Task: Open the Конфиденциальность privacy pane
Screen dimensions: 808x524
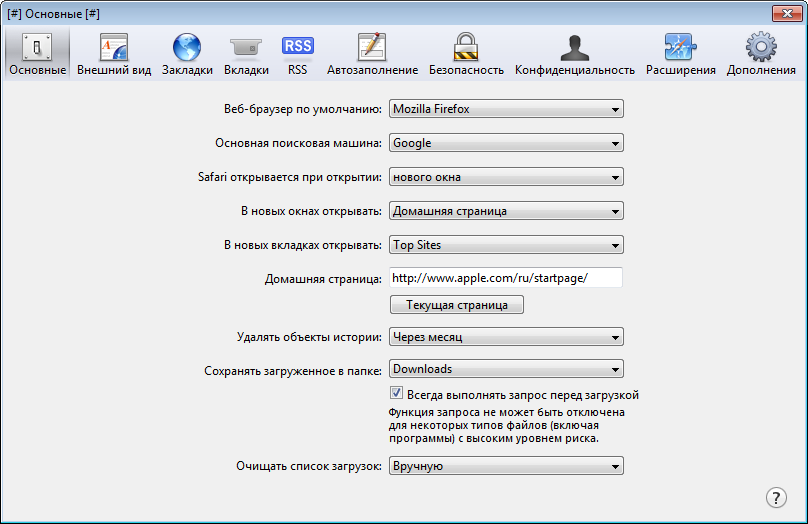Action: (x=575, y=54)
